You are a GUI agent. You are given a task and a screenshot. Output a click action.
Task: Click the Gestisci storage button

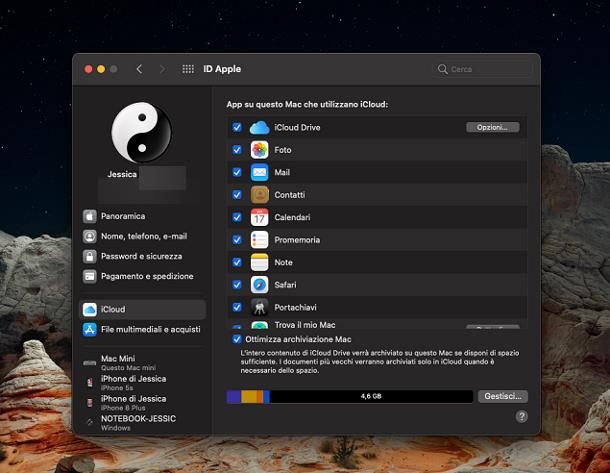pyautogui.click(x=503, y=396)
